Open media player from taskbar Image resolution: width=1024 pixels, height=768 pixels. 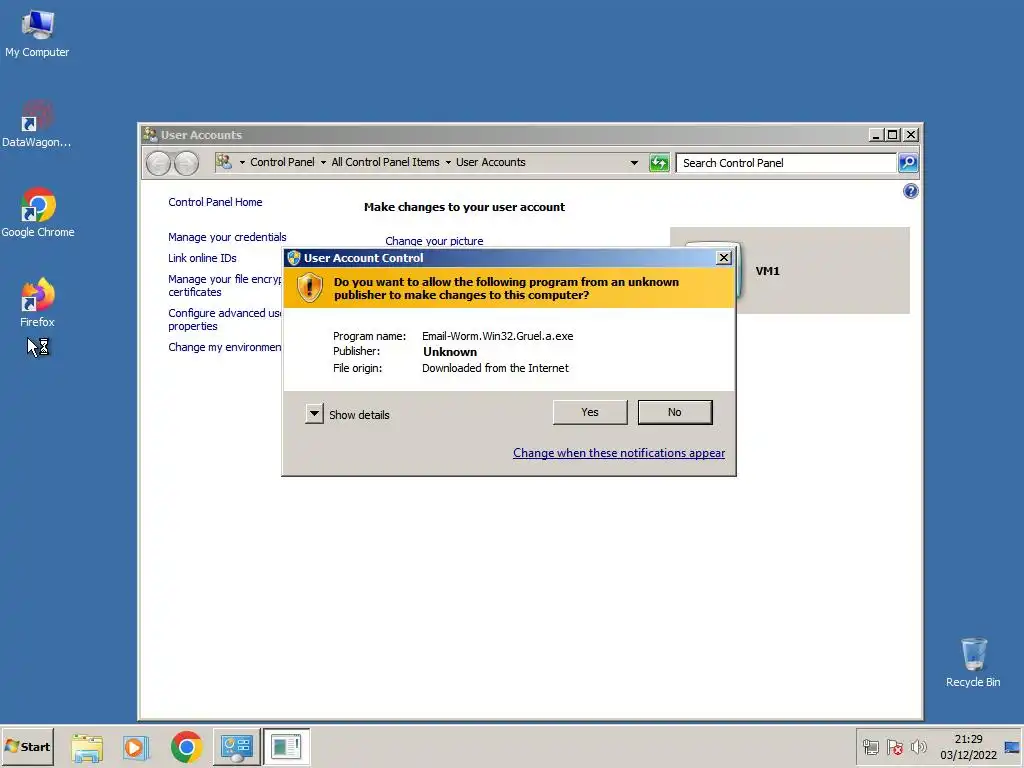[136, 747]
